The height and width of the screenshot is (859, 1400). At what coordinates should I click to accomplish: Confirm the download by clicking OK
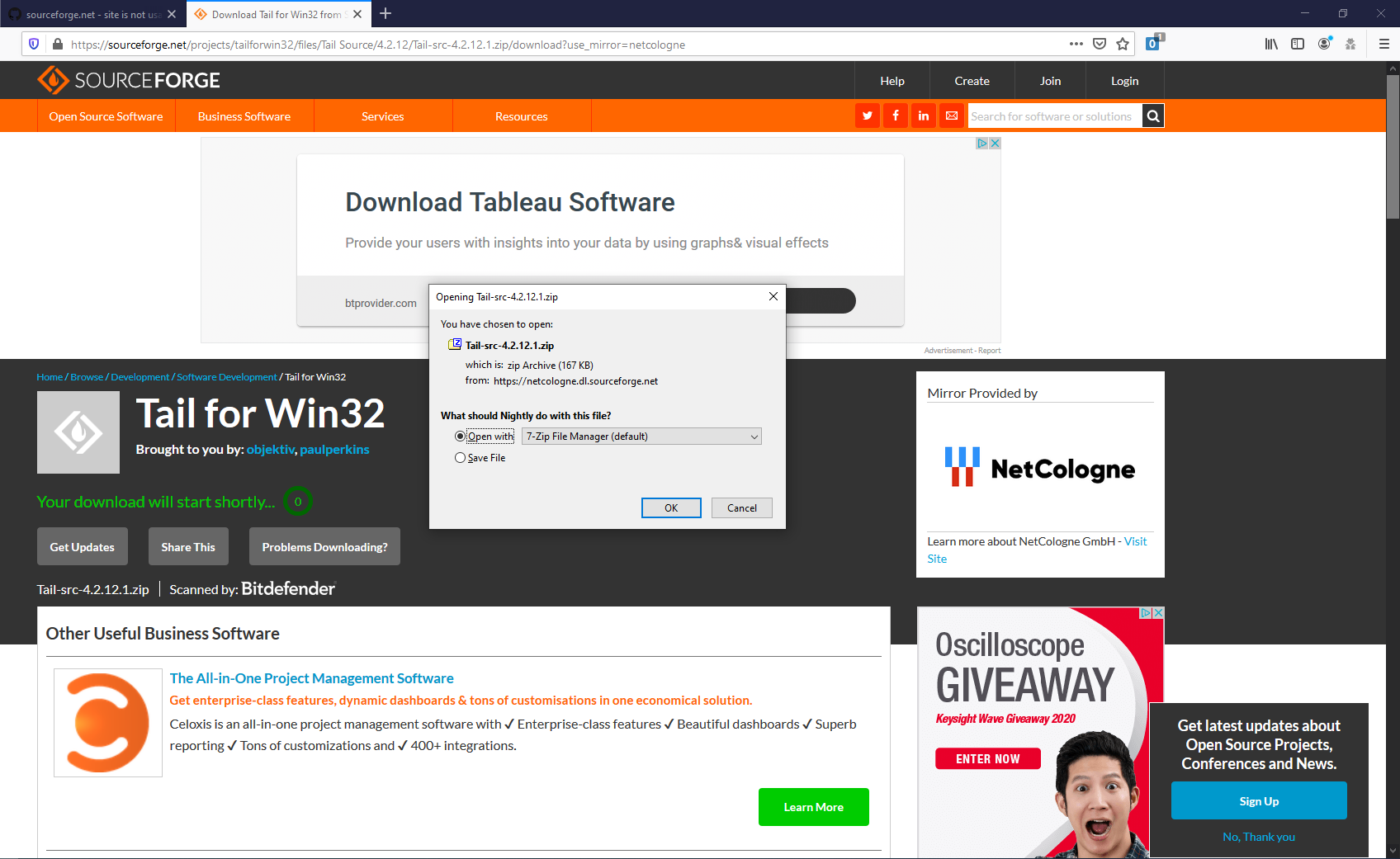pos(670,507)
